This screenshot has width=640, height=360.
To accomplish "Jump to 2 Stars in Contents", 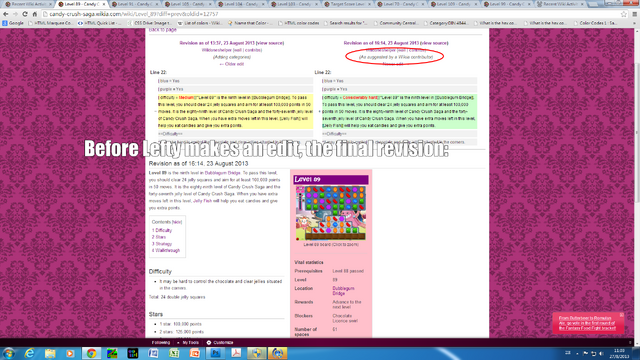I will [x=159, y=237].
